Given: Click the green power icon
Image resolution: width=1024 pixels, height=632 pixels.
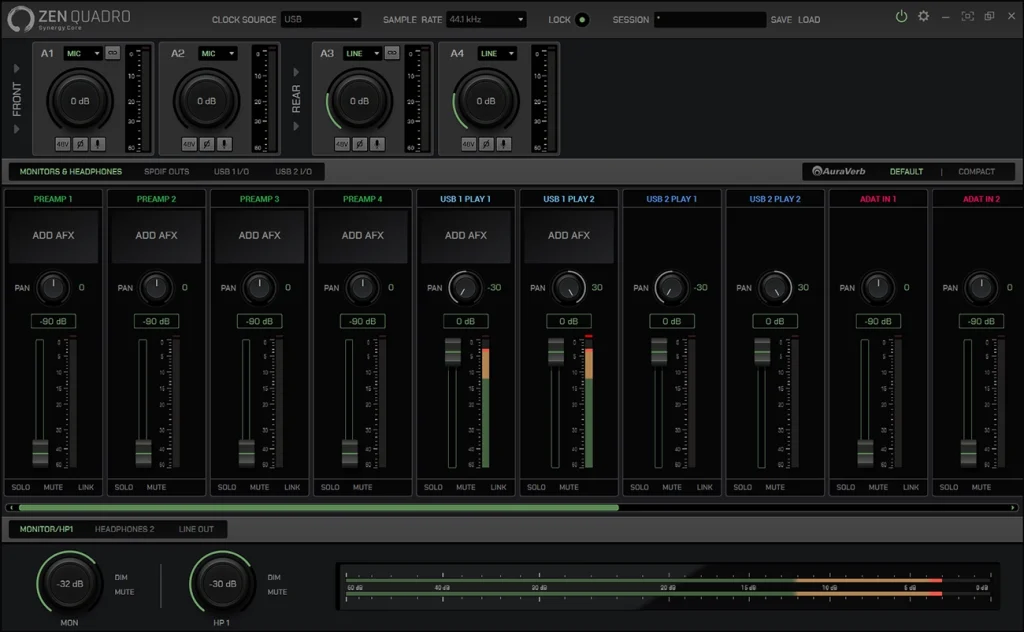Looking at the screenshot, I should click(901, 17).
